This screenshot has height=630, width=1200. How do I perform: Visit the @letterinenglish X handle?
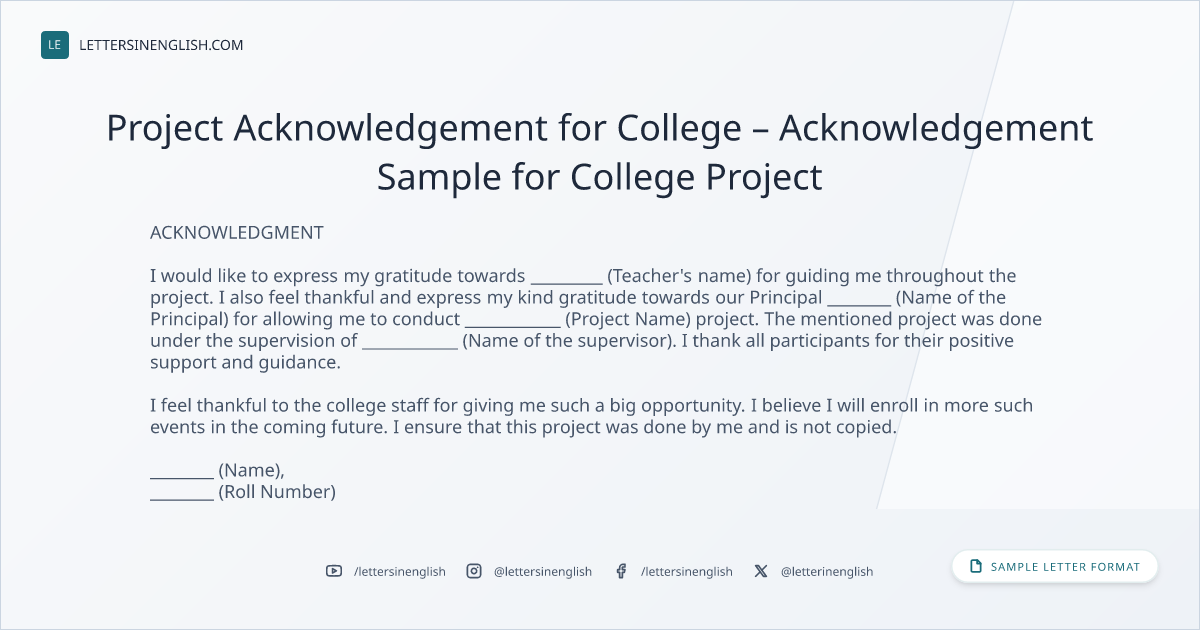click(x=827, y=571)
